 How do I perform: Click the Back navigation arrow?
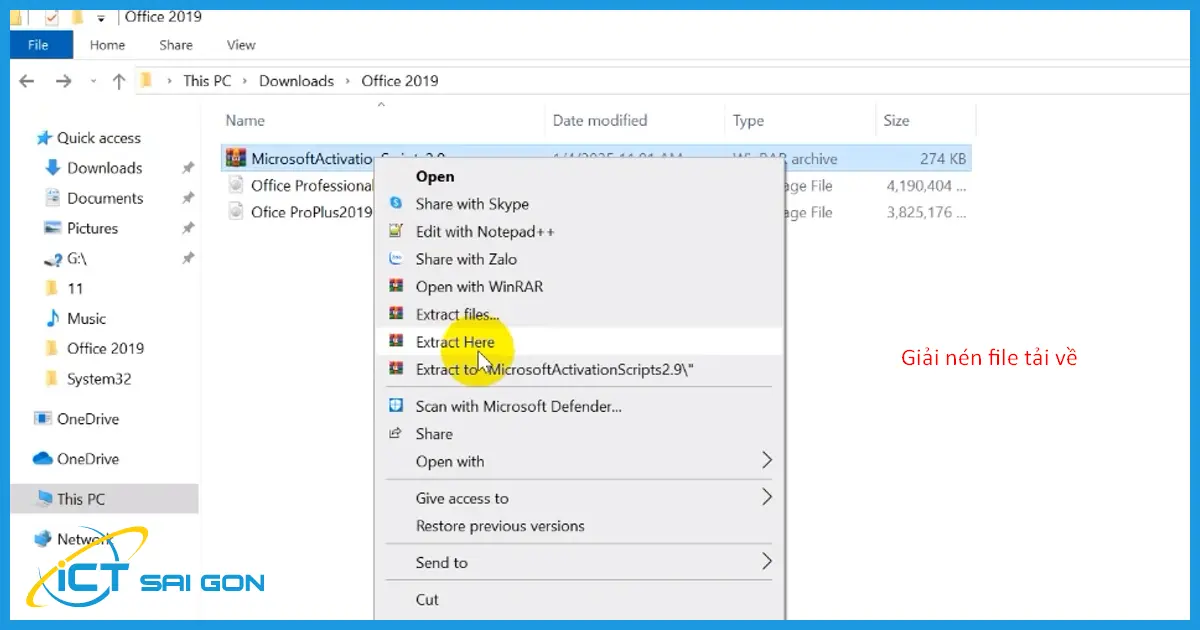[27, 81]
